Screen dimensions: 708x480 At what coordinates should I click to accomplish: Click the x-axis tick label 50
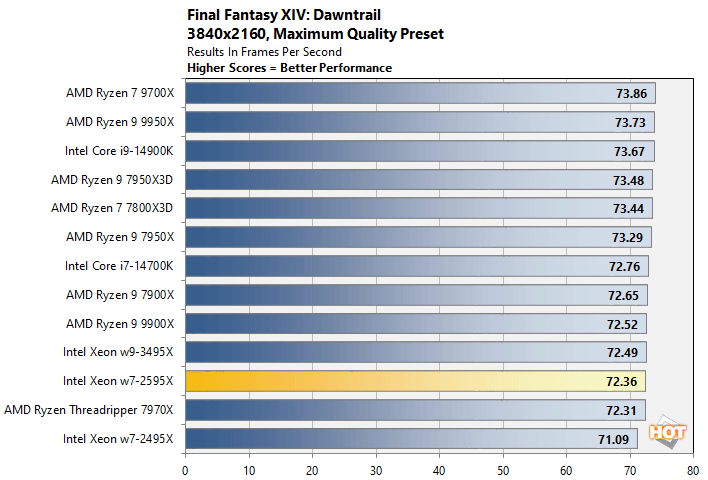coord(503,471)
